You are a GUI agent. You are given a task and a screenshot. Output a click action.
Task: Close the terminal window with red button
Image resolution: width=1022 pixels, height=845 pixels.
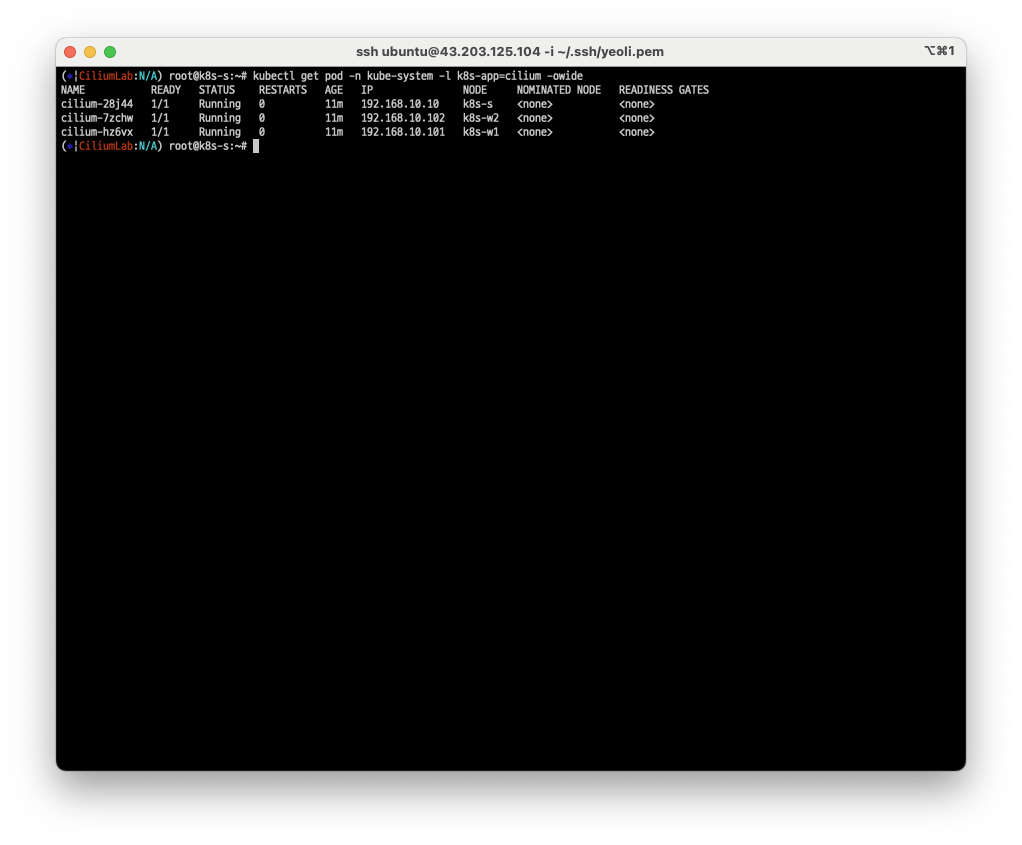70,52
